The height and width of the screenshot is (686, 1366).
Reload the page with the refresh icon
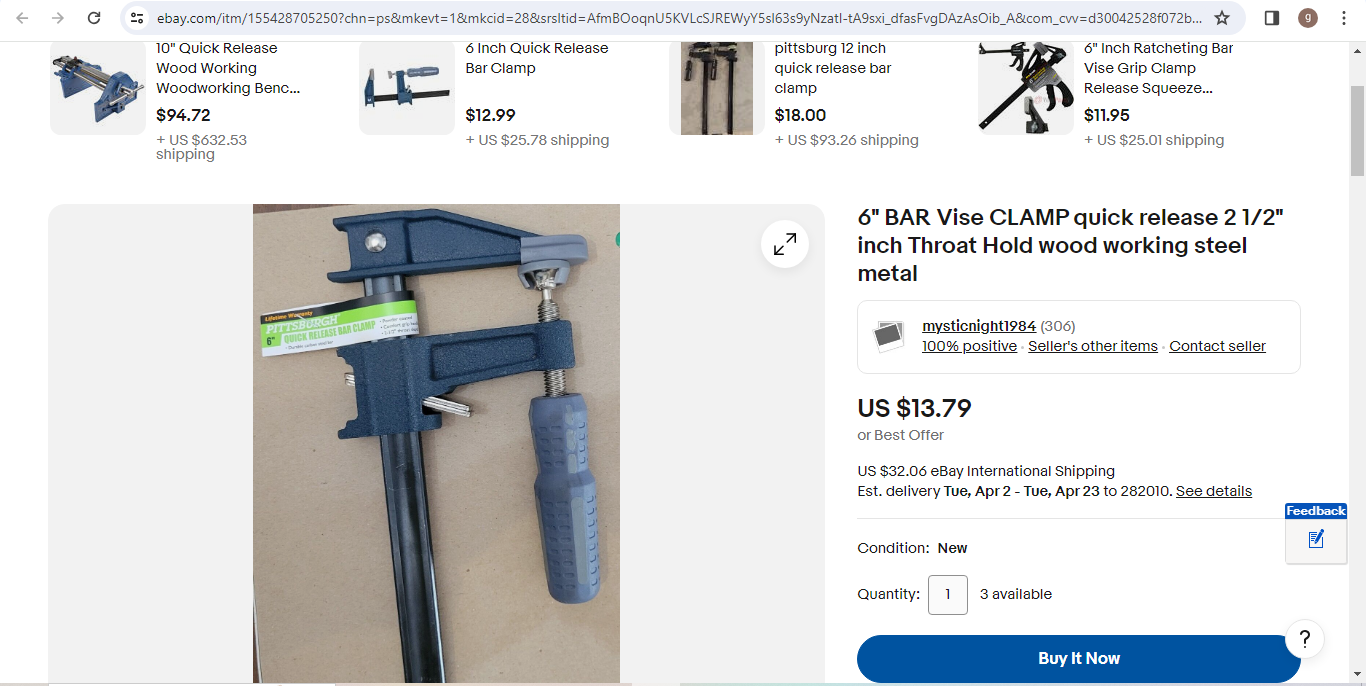coord(94,18)
